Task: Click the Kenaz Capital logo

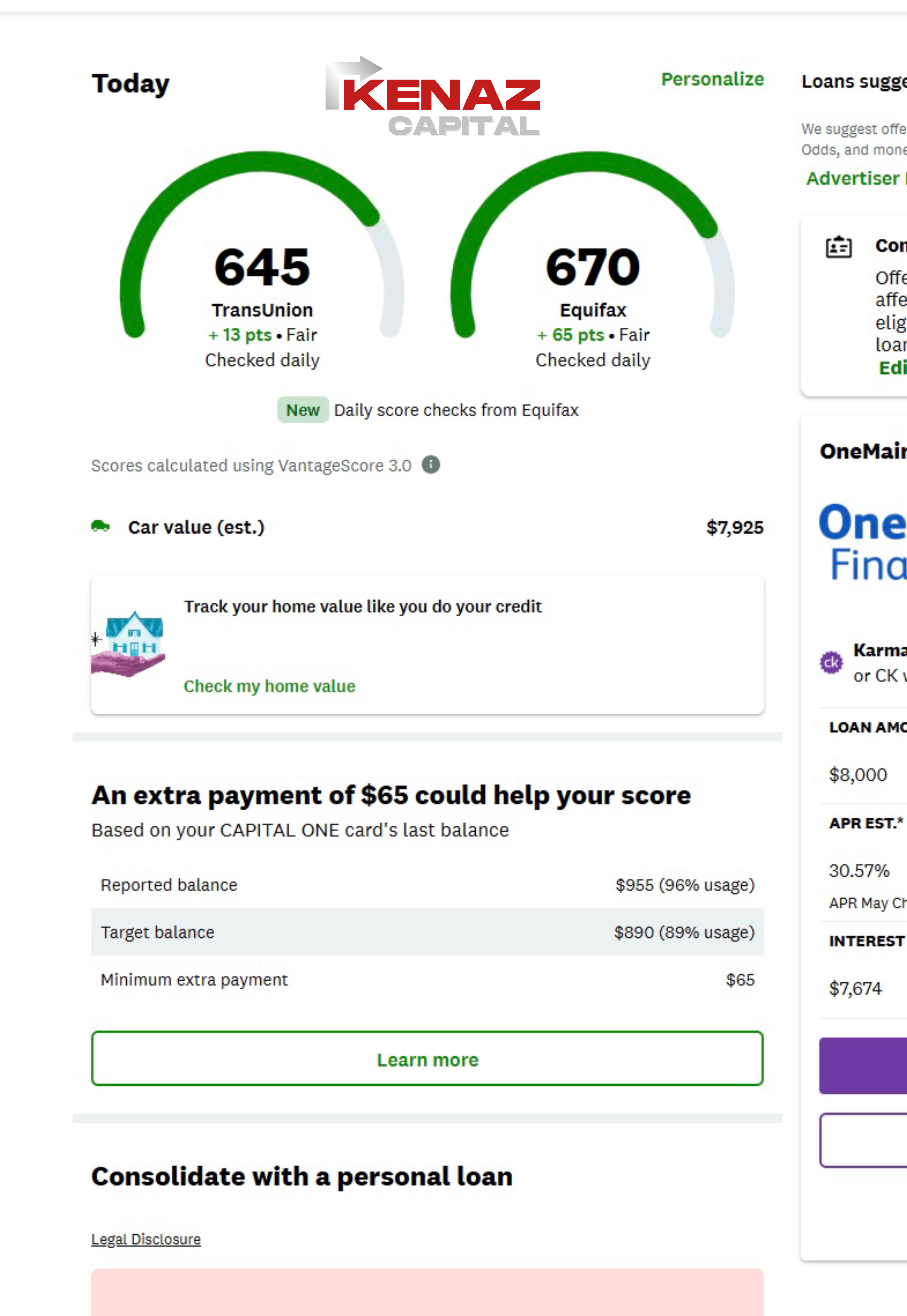Action: tap(433, 97)
